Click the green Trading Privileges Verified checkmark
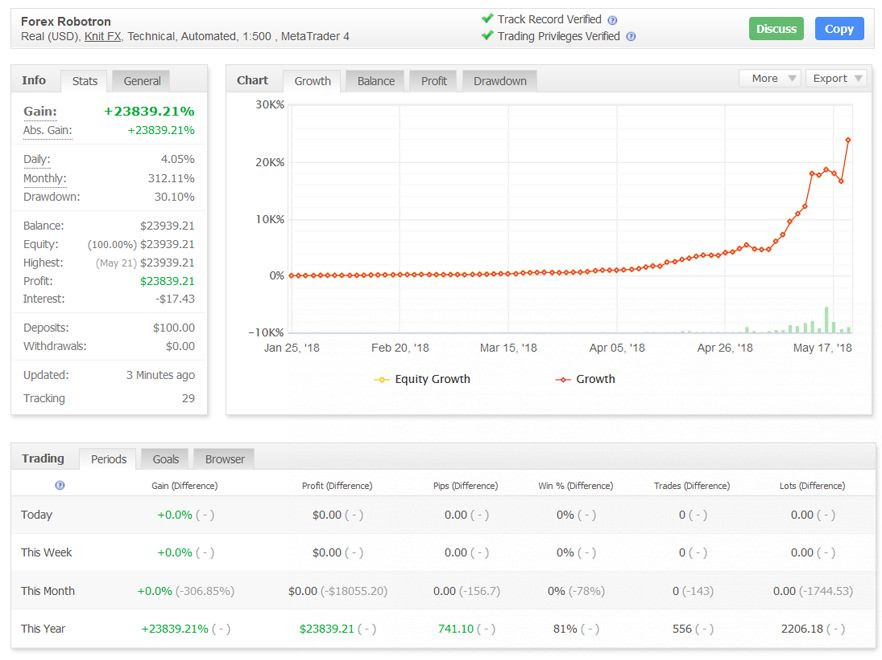 487,36
